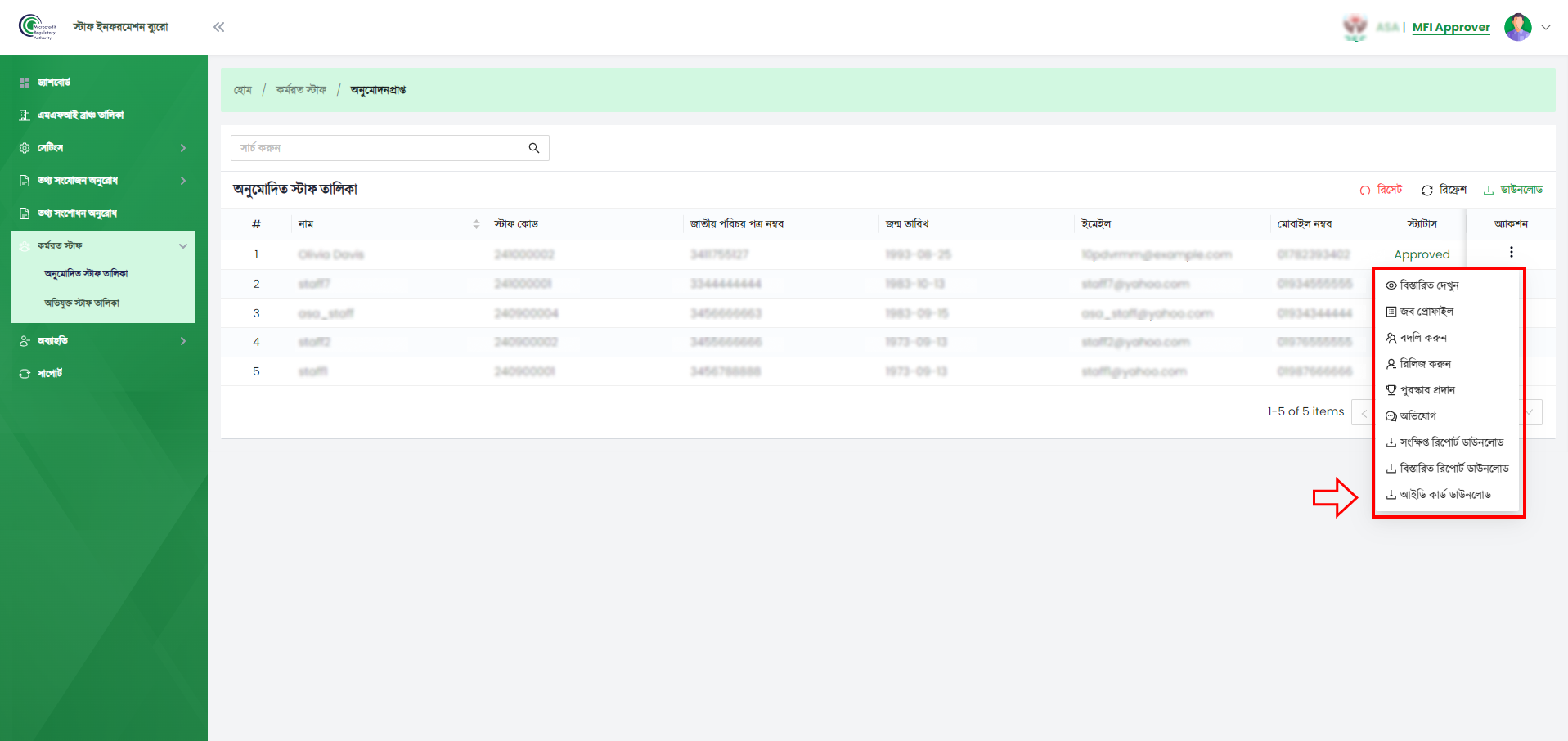Screen dimensions: 1568x741
Task: Click the তথ্য সংশোধন অনুরোধ document icon
Action: coord(25,213)
